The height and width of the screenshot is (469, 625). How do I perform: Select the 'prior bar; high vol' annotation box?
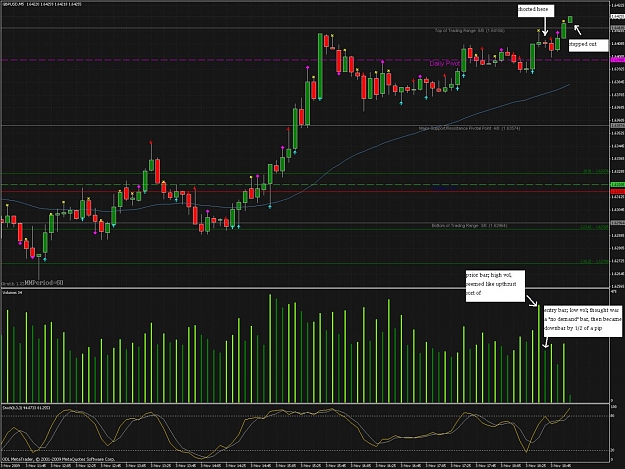495,286
